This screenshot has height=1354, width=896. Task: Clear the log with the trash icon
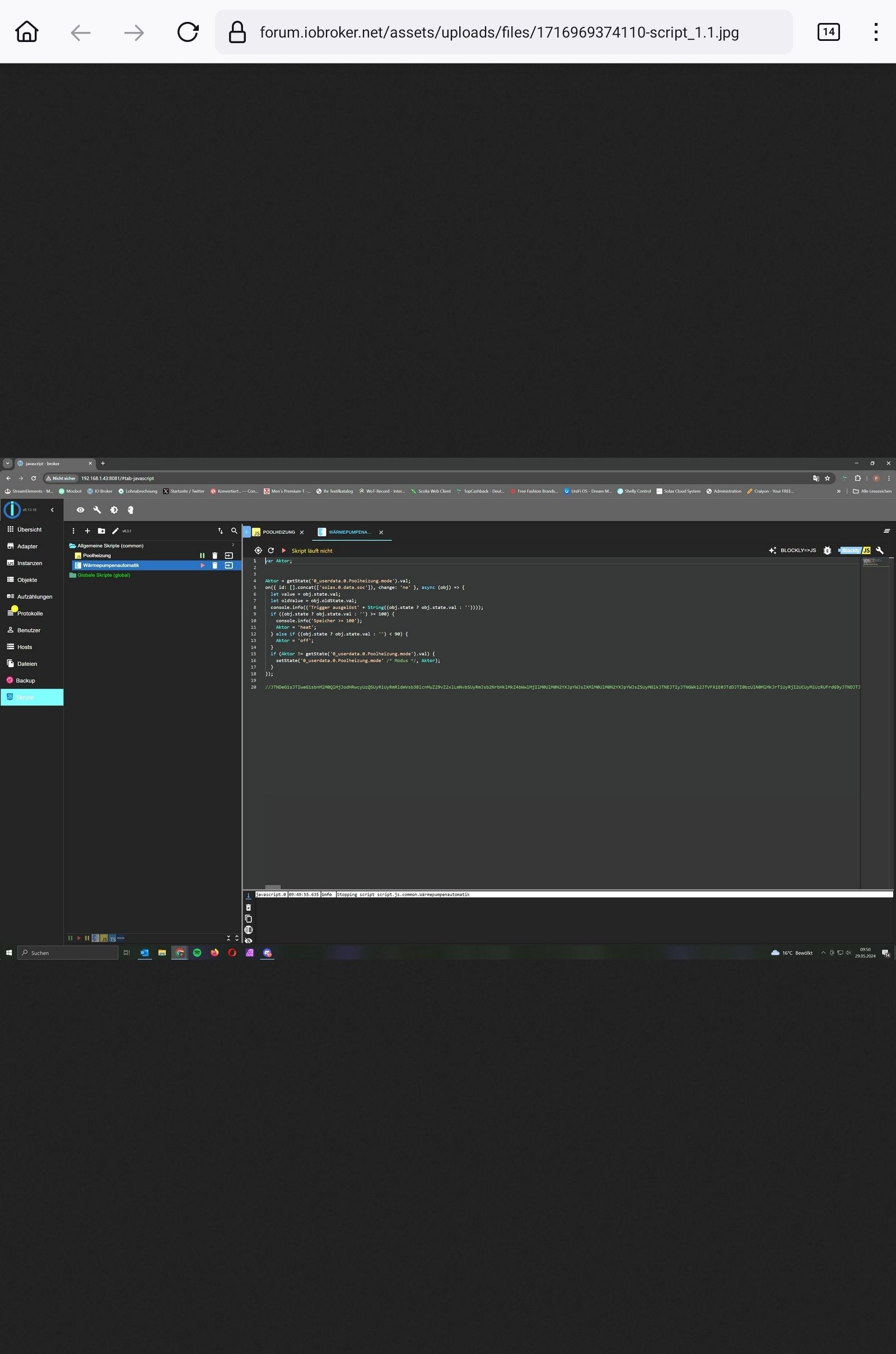click(x=249, y=908)
